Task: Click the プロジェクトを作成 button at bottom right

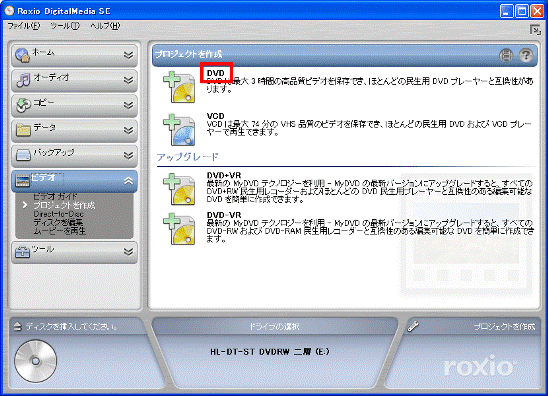Action: click(x=504, y=326)
